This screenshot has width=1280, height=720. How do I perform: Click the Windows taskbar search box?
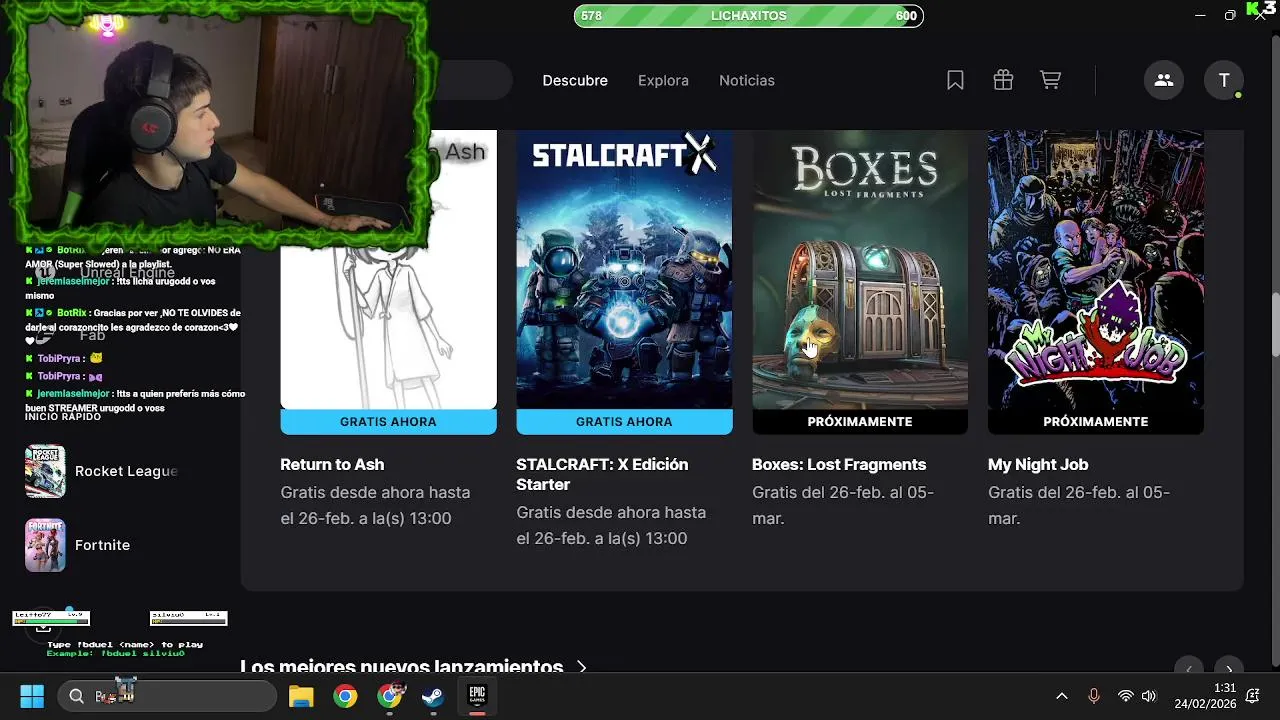(x=166, y=696)
